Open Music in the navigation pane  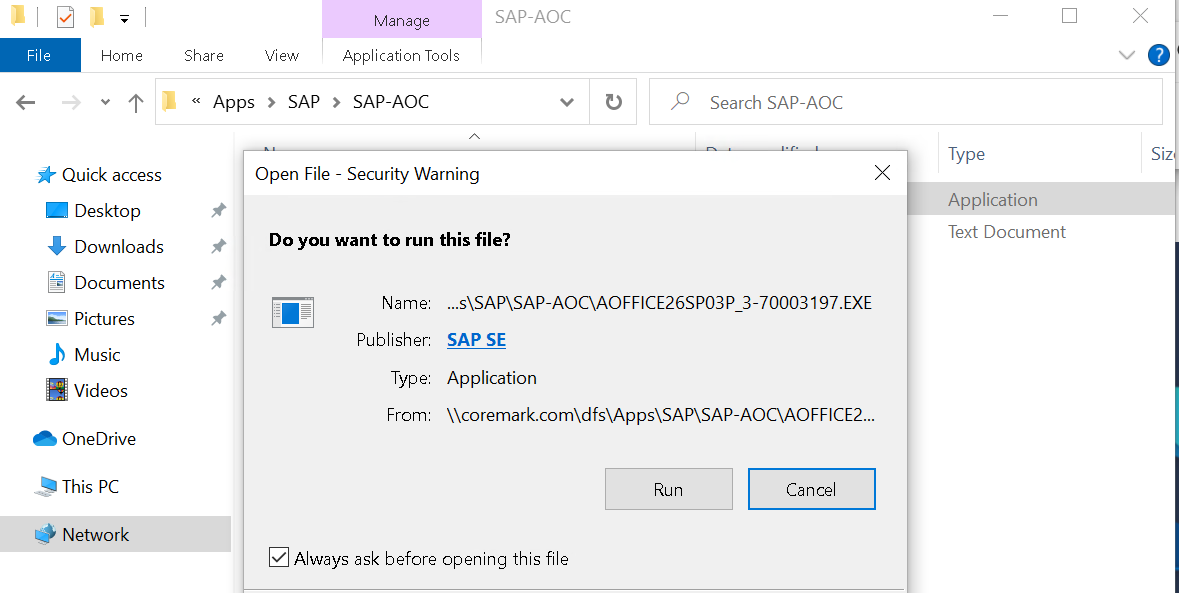tap(97, 355)
